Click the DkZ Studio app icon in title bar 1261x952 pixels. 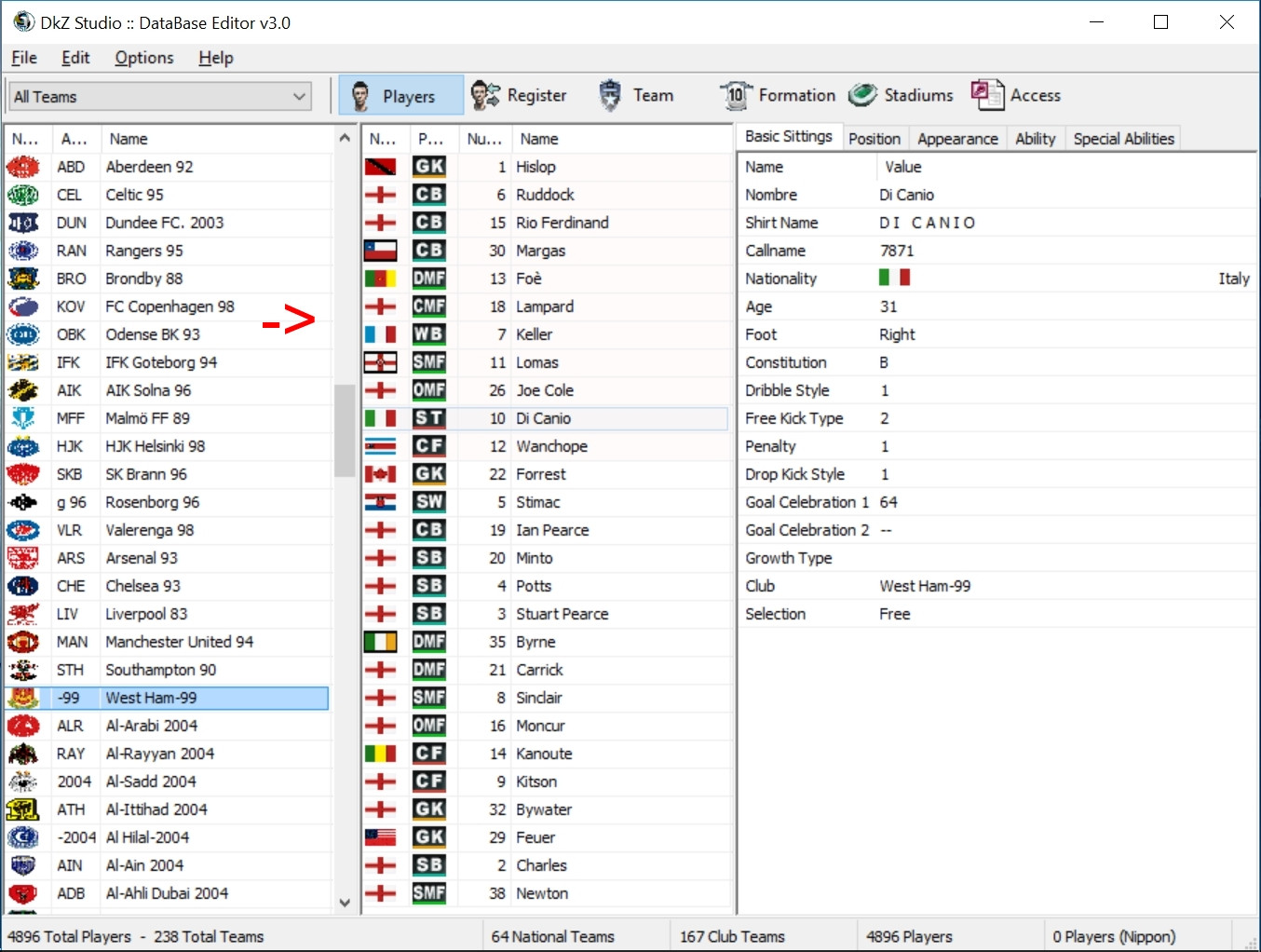coord(23,22)
